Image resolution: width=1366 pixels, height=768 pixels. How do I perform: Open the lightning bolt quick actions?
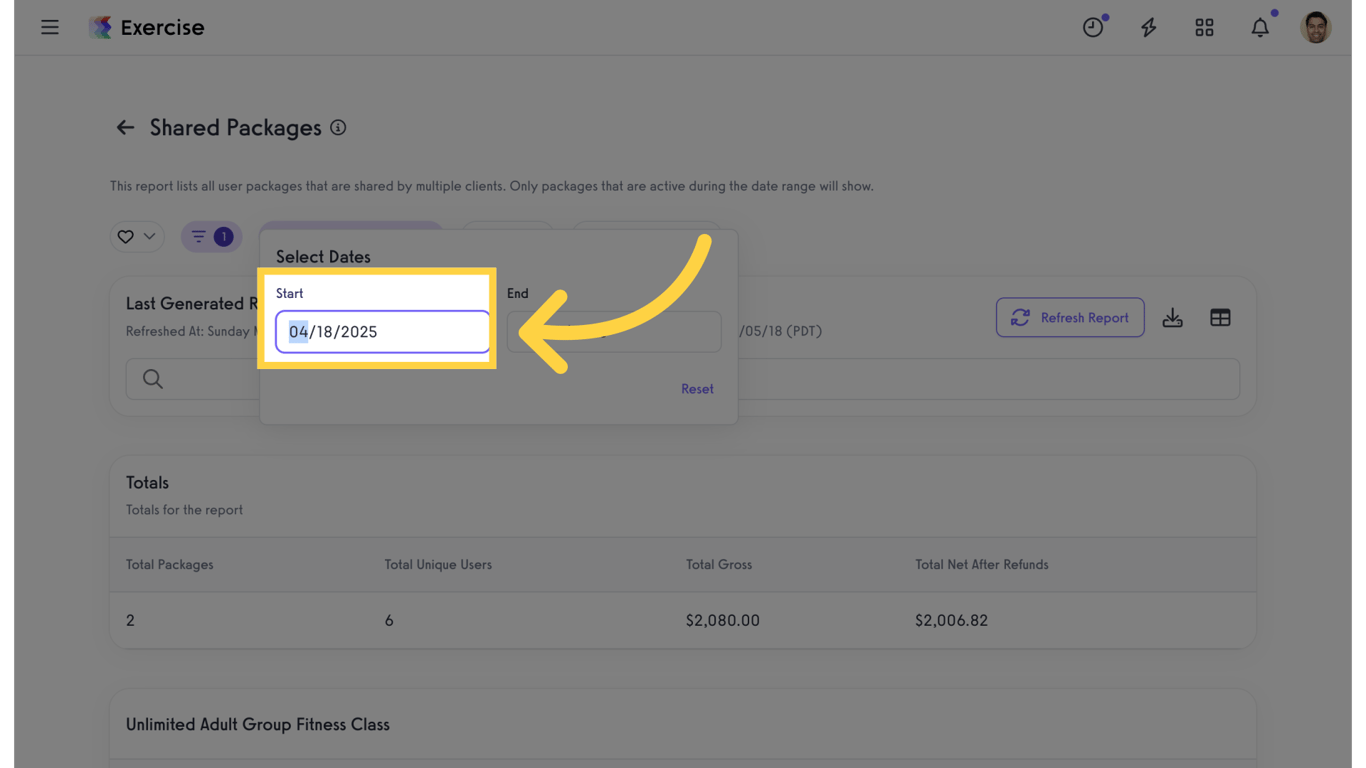pos(1149,27)
